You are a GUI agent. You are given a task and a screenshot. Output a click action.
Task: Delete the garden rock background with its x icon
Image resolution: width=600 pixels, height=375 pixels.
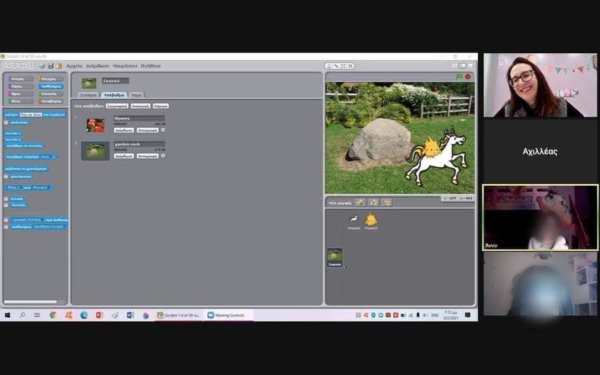click(x=163, y=156)
